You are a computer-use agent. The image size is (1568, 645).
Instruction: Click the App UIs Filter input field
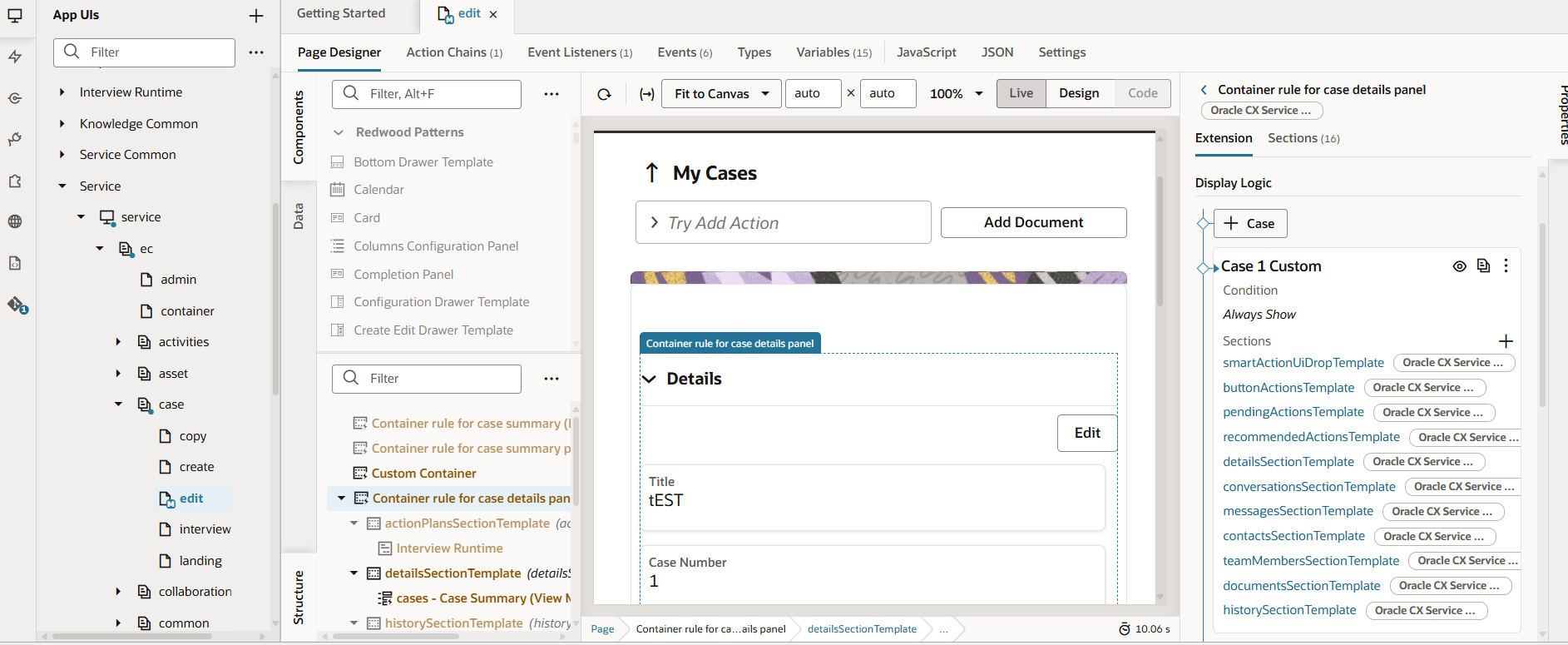[145, 52]
